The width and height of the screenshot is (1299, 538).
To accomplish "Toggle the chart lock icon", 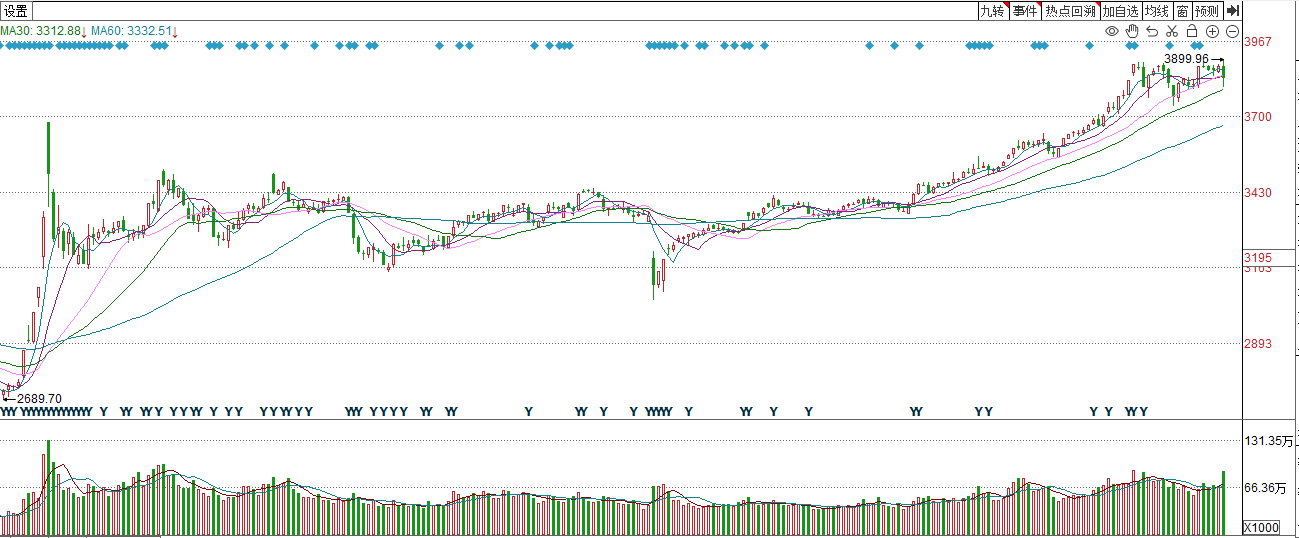I will tap(1192, 32).
